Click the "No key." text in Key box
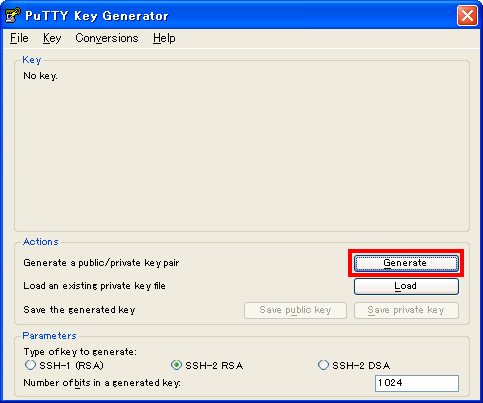This screenshot has height=403, width=483. click(x=40, y=76)
